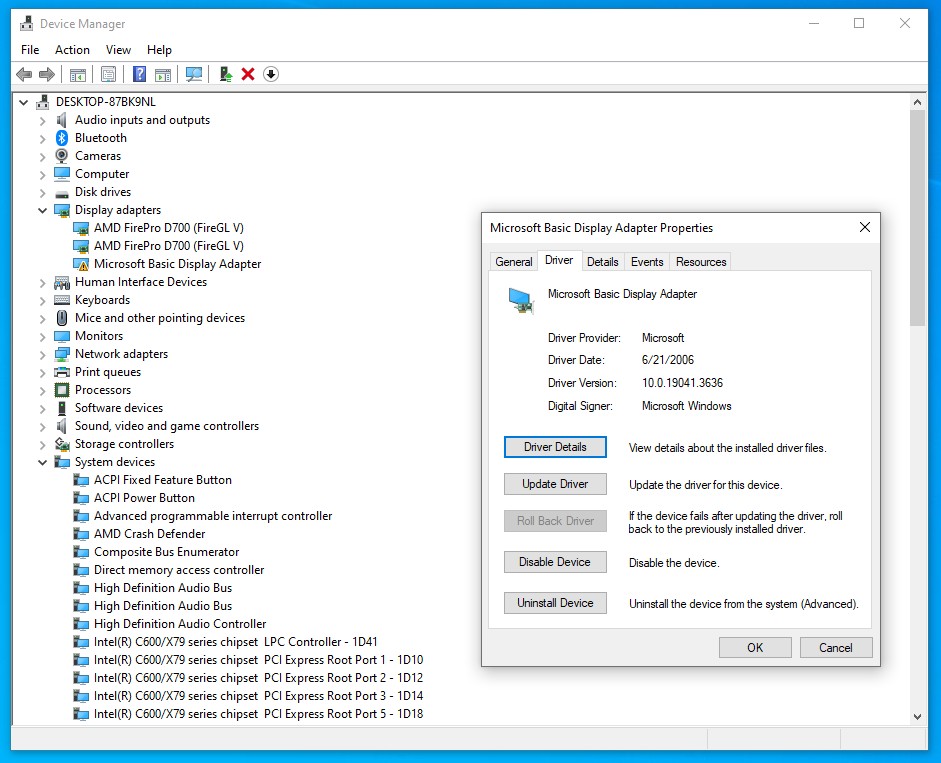Collapse the System devices category
Viewport: 941px width, 763px height.
[x=43, y=463]
